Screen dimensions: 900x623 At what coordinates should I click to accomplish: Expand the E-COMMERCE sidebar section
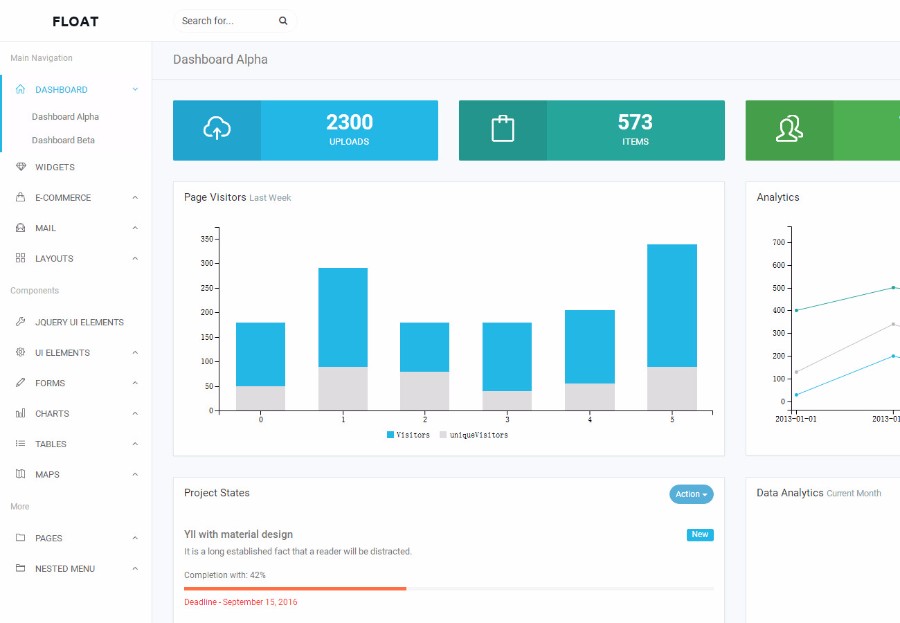tap(60, 197)
